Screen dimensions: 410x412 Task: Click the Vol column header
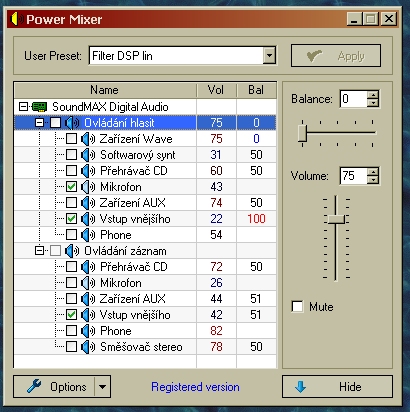coord(216,90)
